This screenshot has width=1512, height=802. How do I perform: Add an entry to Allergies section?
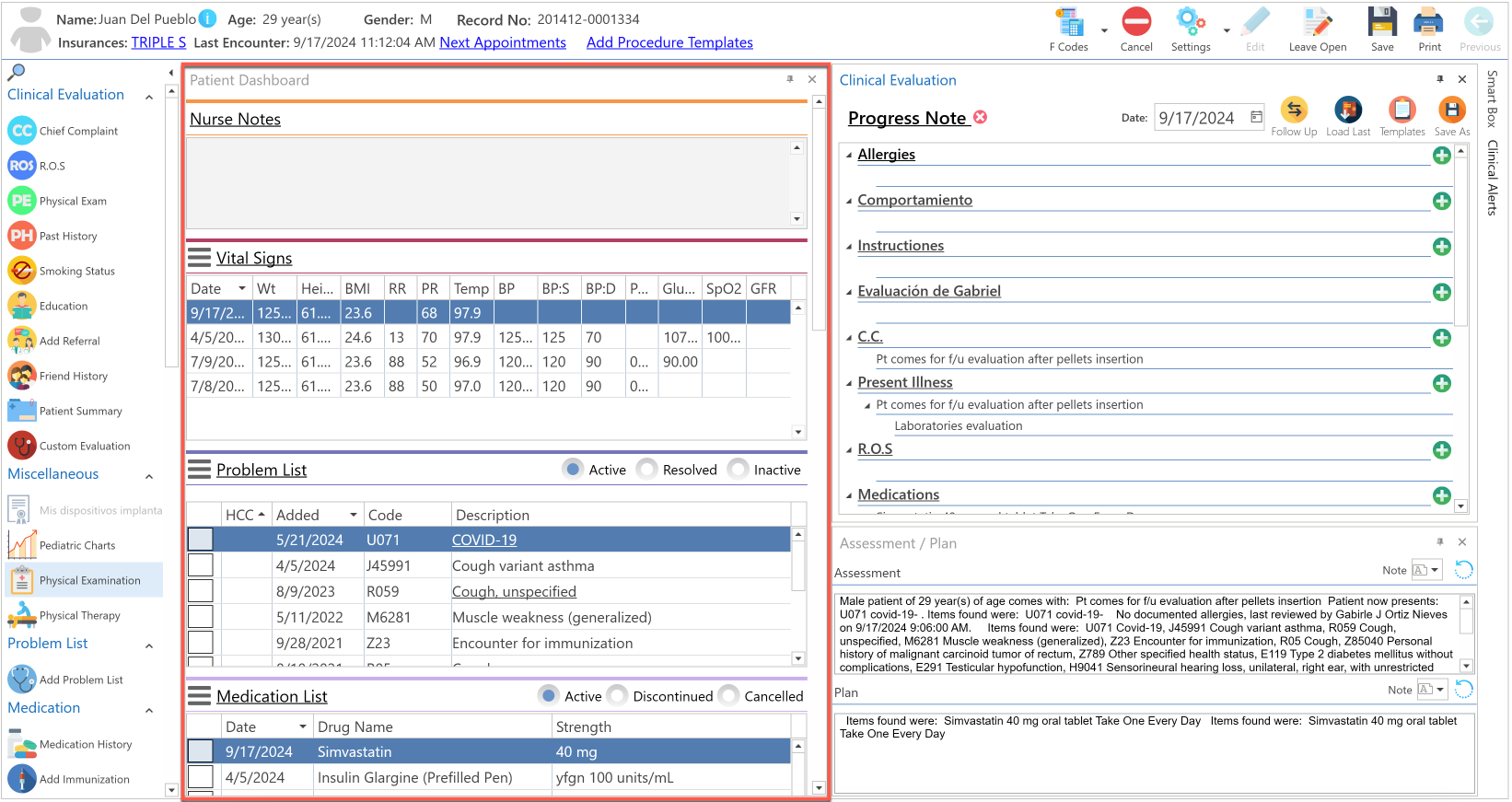pos(1442,156)
